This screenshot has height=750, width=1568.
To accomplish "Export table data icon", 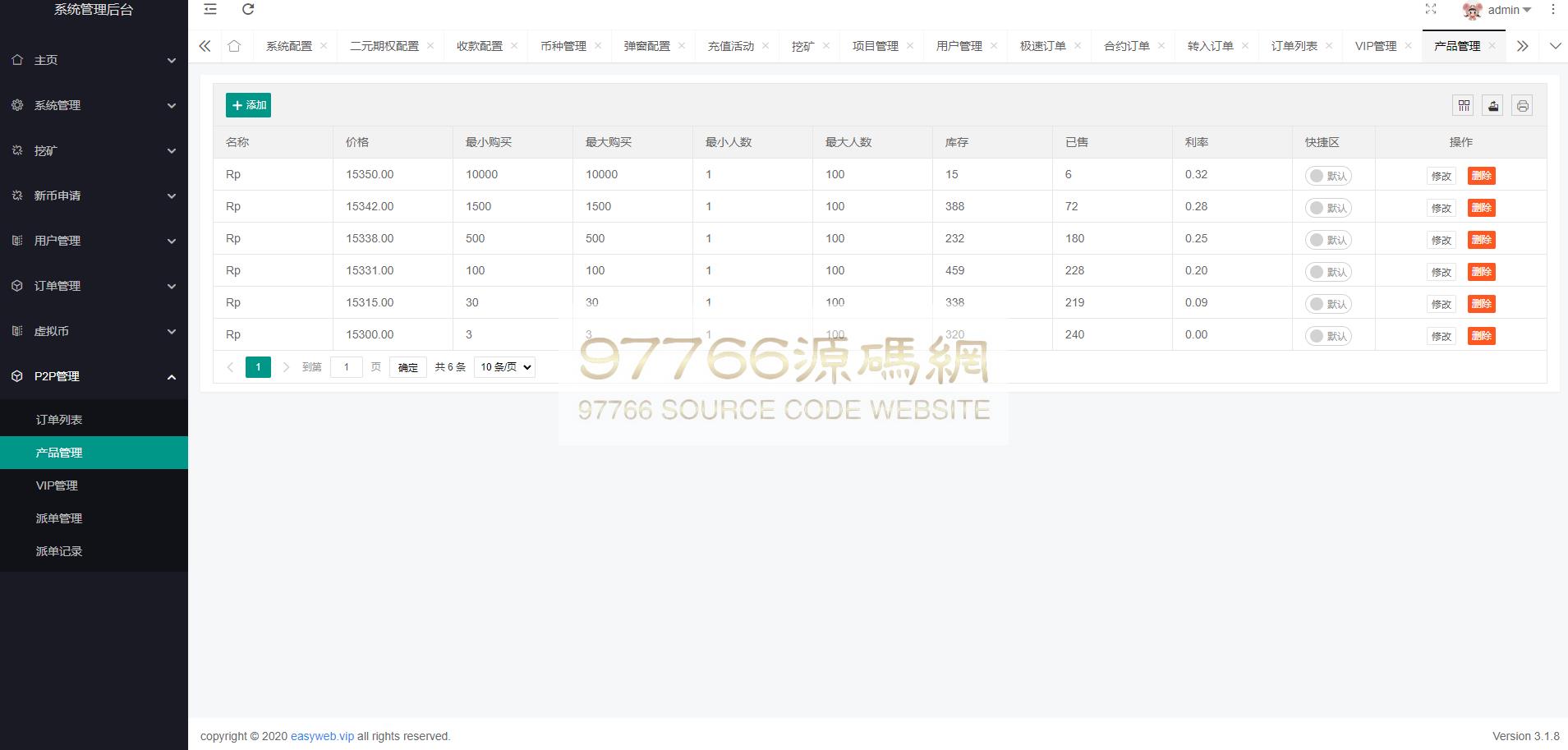I will pyautogui.click(x=1493, y=105).
